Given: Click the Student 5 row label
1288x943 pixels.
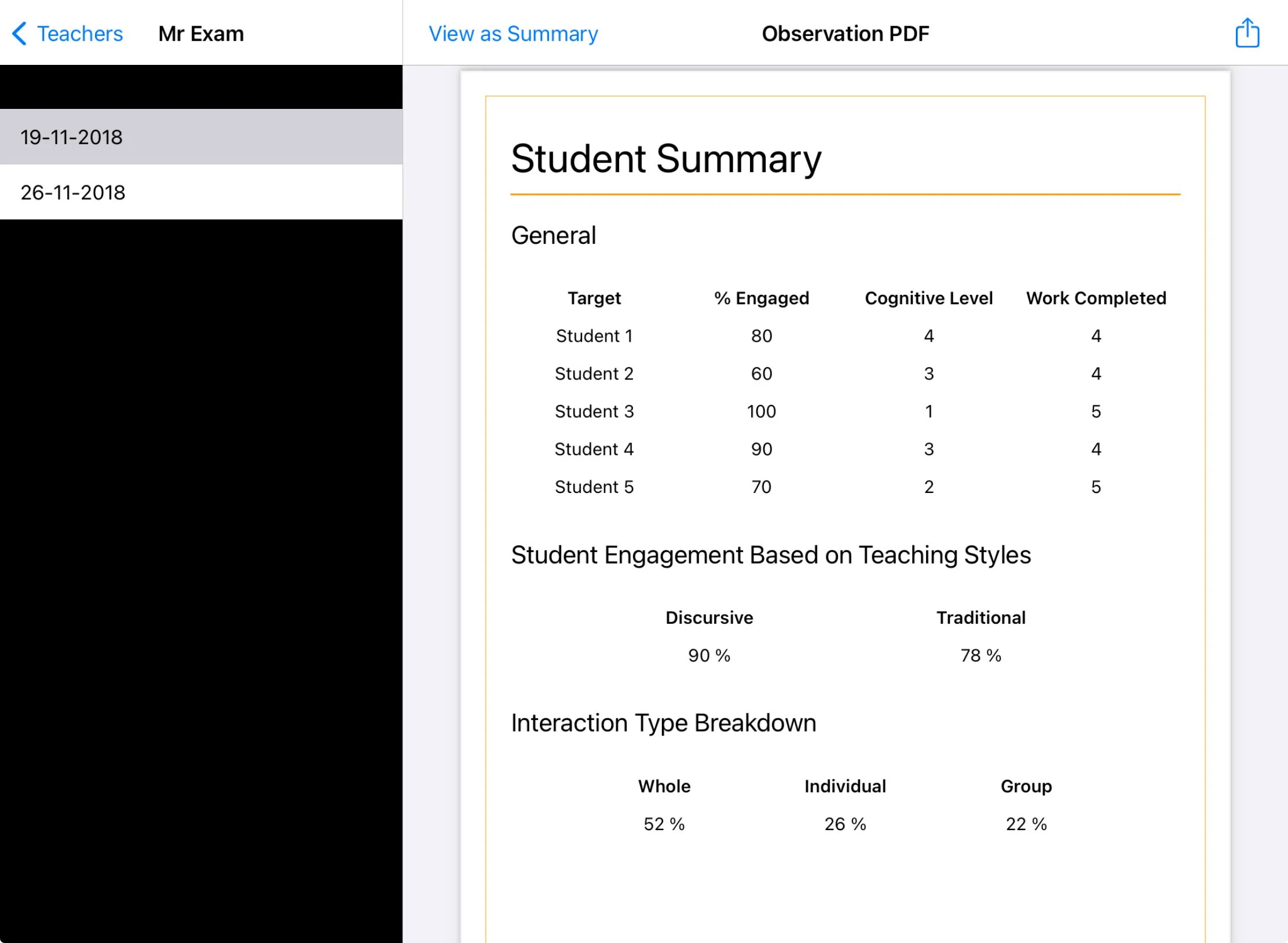Looking at the screenshot, I should coord(594,487).
